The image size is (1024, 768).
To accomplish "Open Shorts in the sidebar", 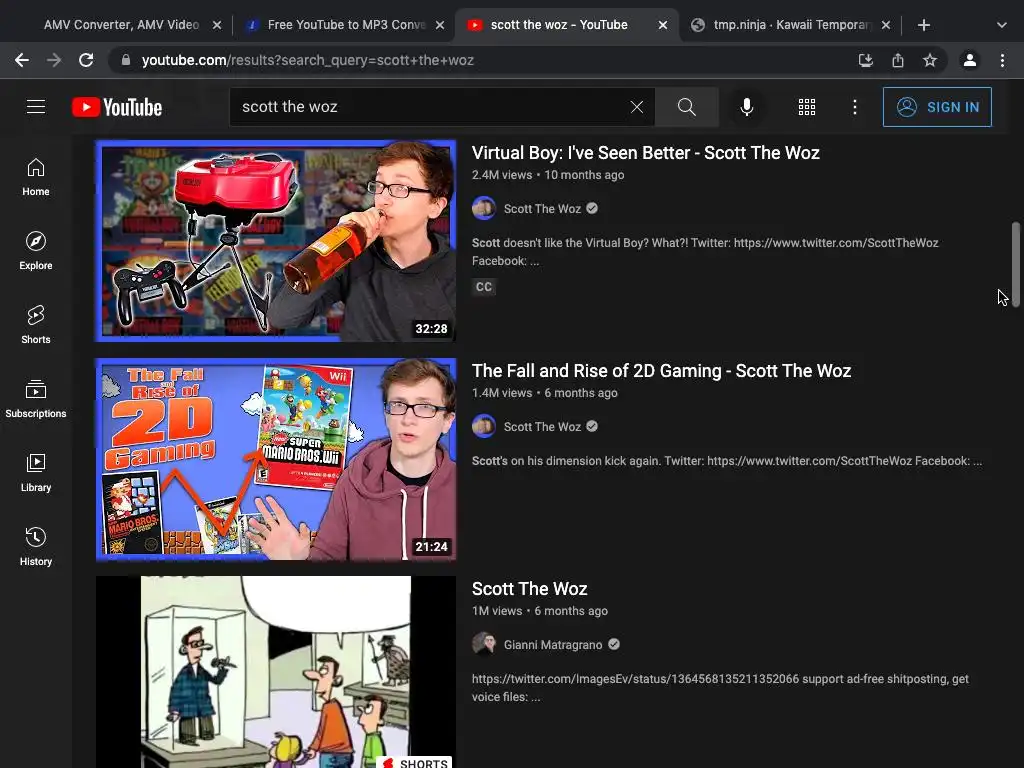I will pyautogui.click(x=36, y=325).
